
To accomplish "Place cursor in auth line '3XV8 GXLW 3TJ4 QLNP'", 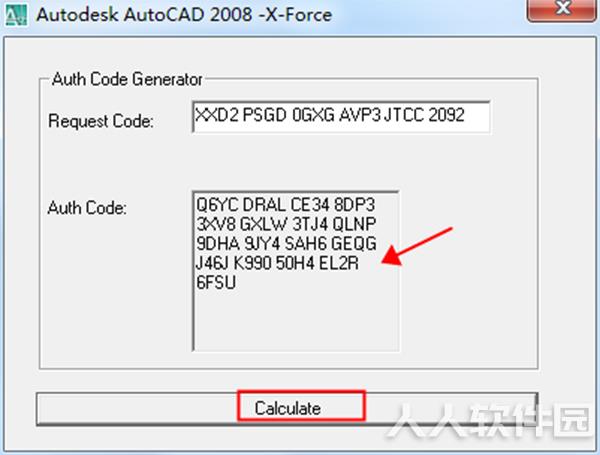I will [286, 224].
